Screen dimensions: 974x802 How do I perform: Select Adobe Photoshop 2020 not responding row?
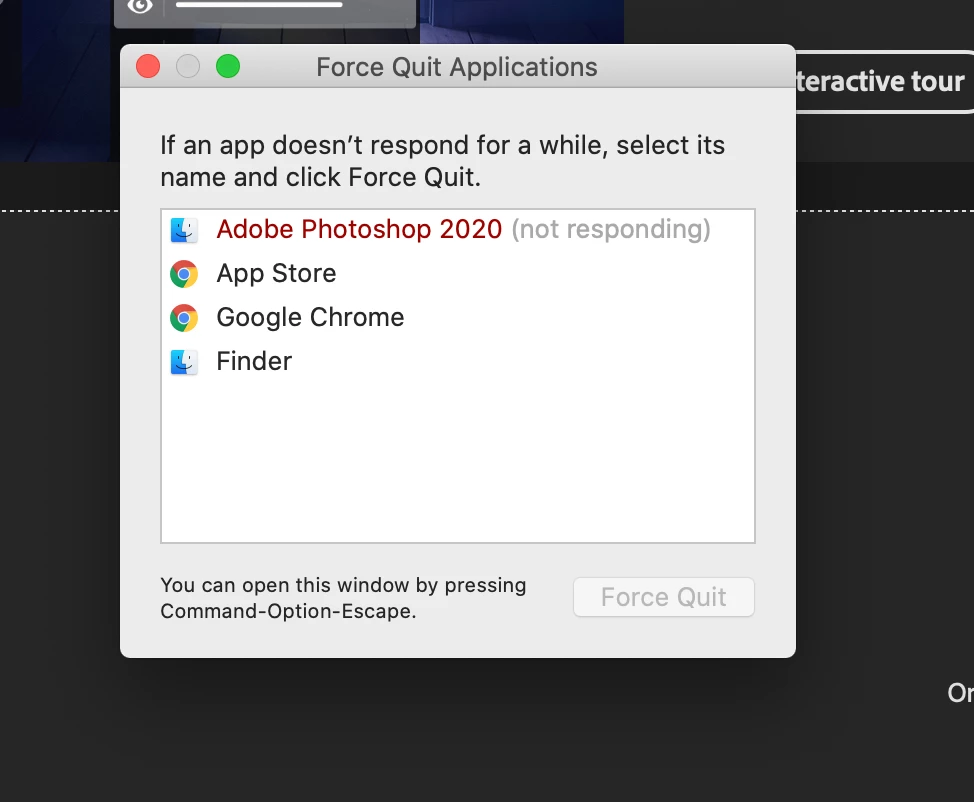pyautogui.click(x=458, y=230)
